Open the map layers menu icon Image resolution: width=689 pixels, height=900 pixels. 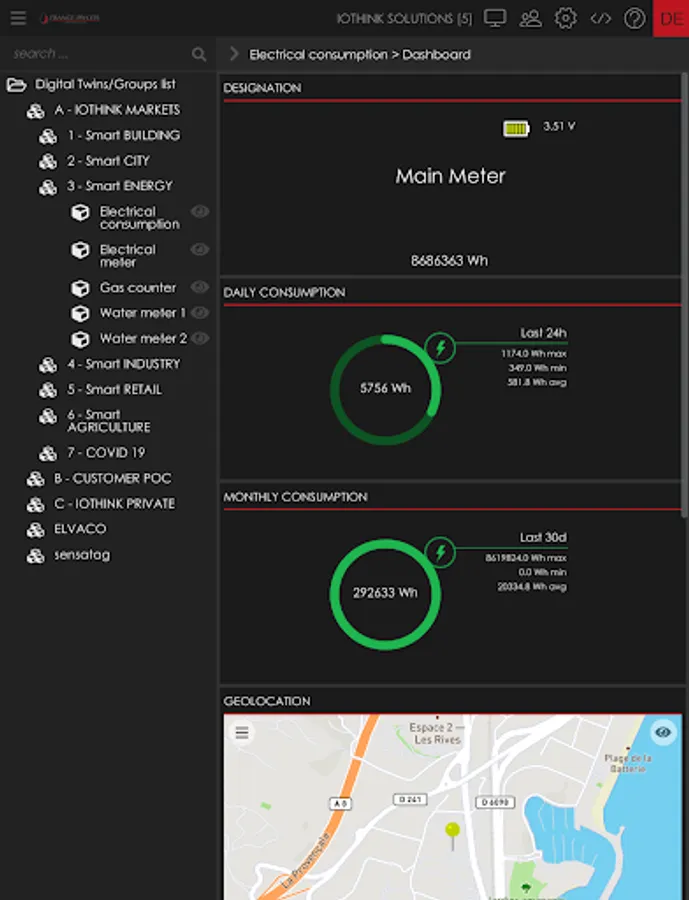click(x=242, y=732)
